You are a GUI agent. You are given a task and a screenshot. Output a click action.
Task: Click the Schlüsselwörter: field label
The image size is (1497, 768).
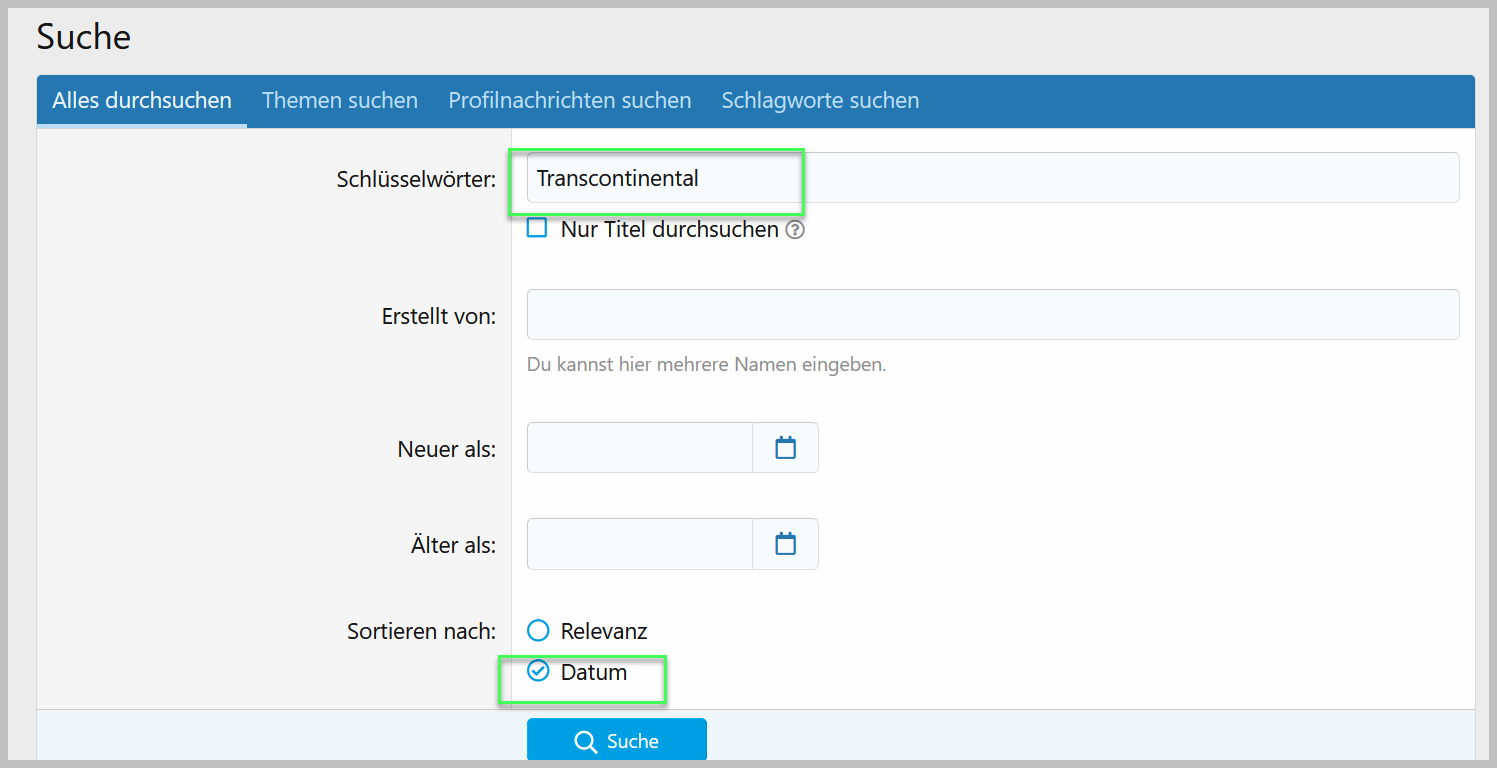point(416,180)
